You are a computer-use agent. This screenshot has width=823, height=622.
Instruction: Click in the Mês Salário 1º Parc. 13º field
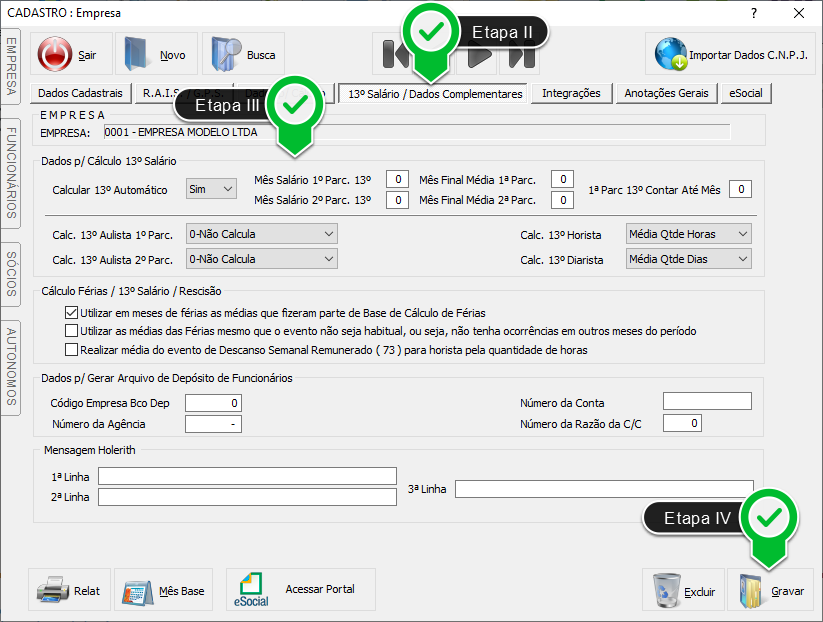pos(397,180)
